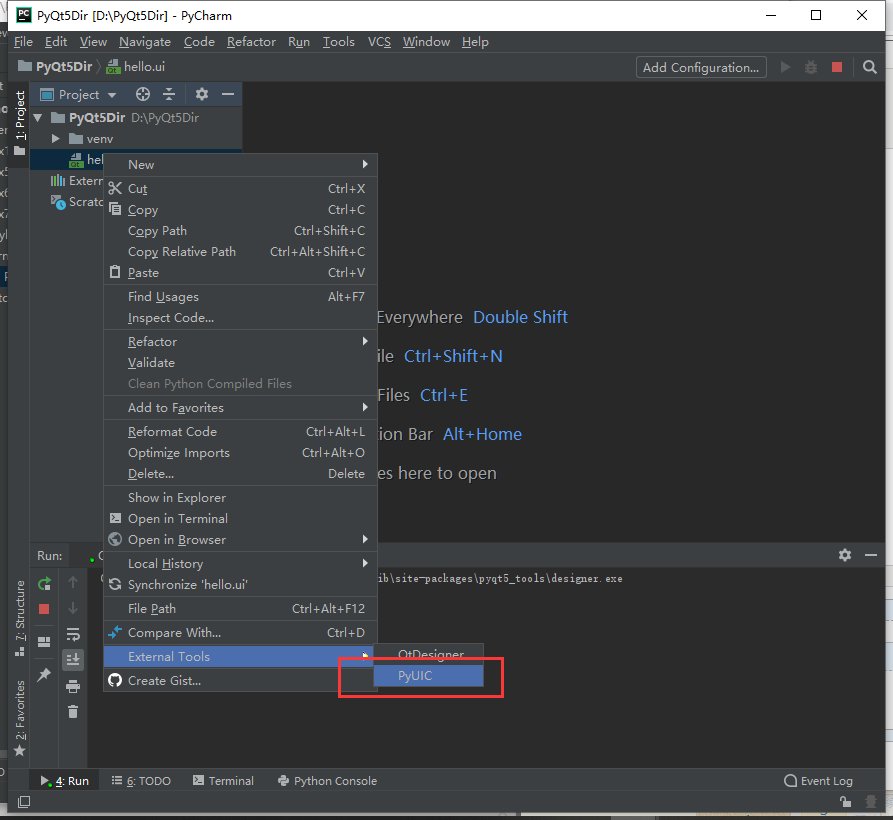This screenshot has width=893, height=820.
Task: Click the Down stack trace arrow
Action: [x=73, y=608]
